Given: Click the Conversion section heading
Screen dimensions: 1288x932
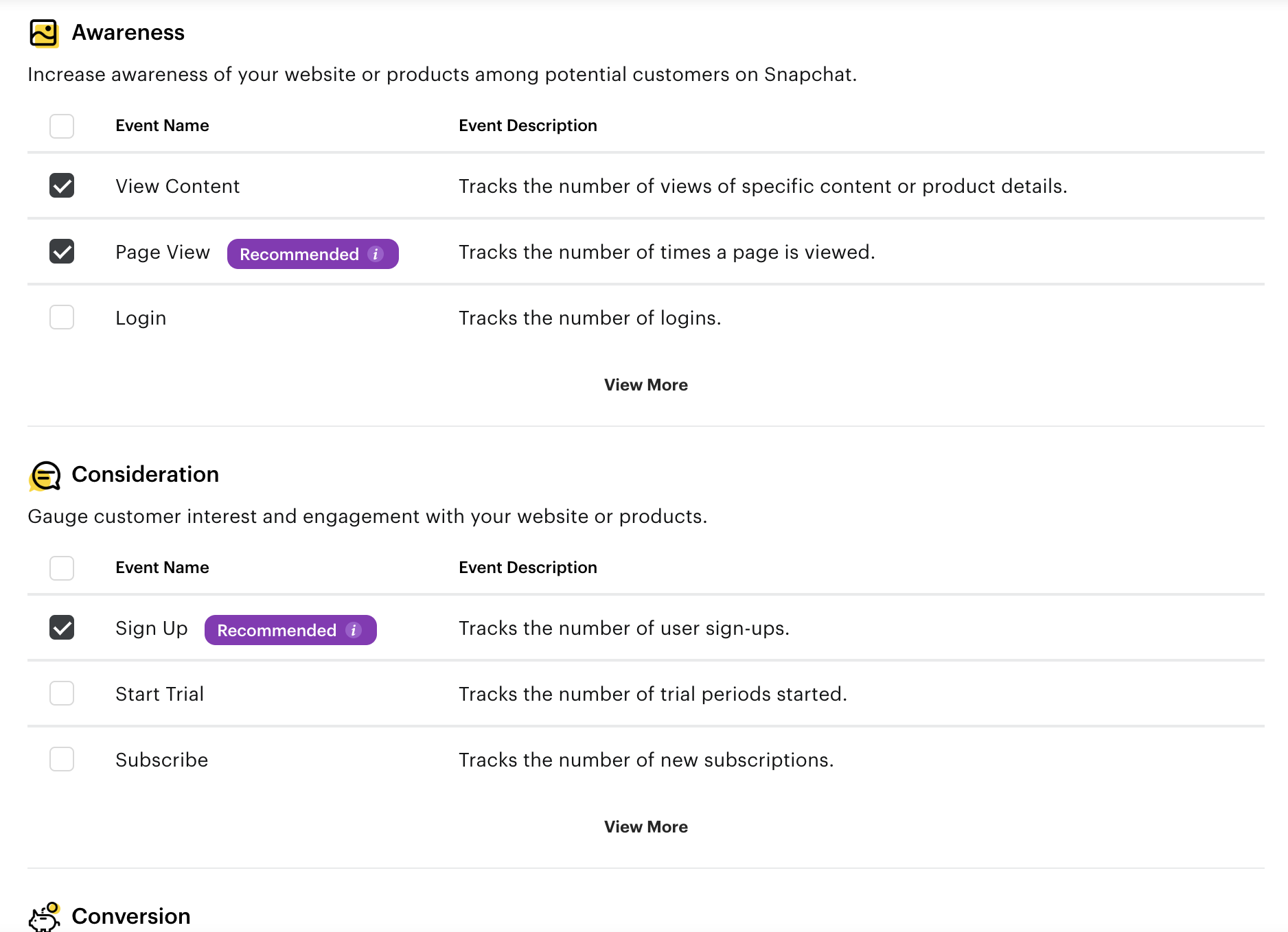Looking at the screenshot, I should coord(131,916).
